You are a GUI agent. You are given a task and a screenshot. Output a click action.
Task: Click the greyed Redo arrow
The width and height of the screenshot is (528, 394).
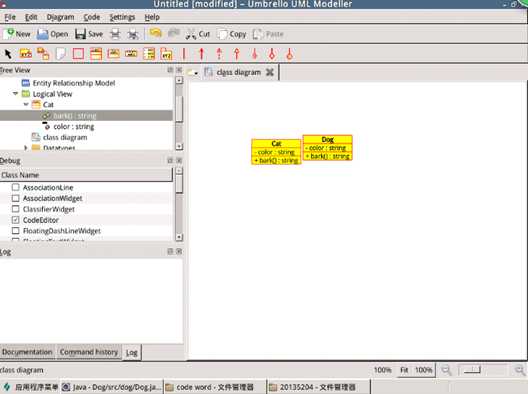174,33
